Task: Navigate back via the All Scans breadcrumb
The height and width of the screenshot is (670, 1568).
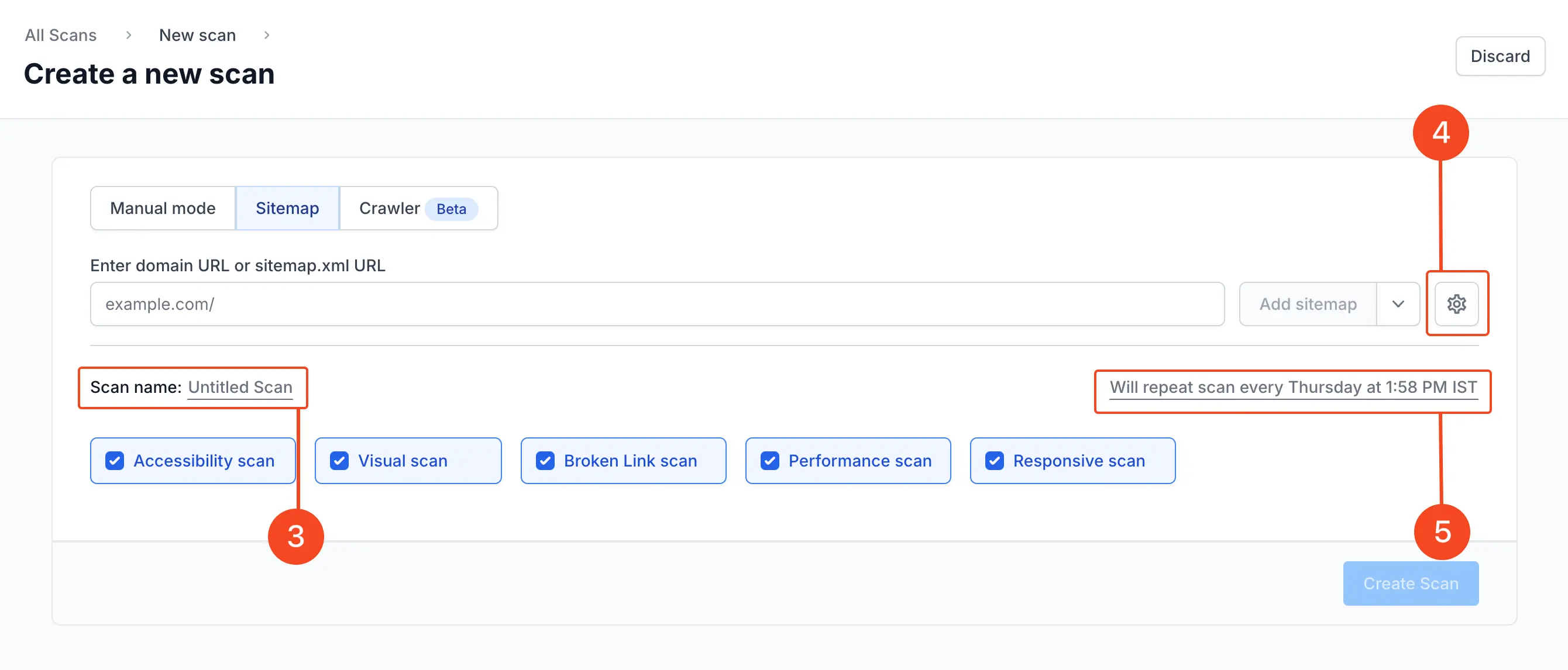Action: click(60, 35)
